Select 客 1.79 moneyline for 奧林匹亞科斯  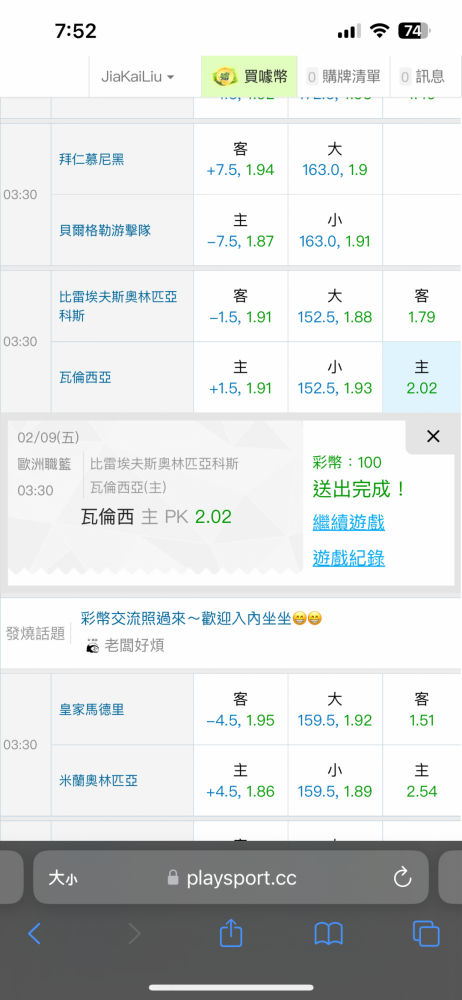[x=421, y=306]
